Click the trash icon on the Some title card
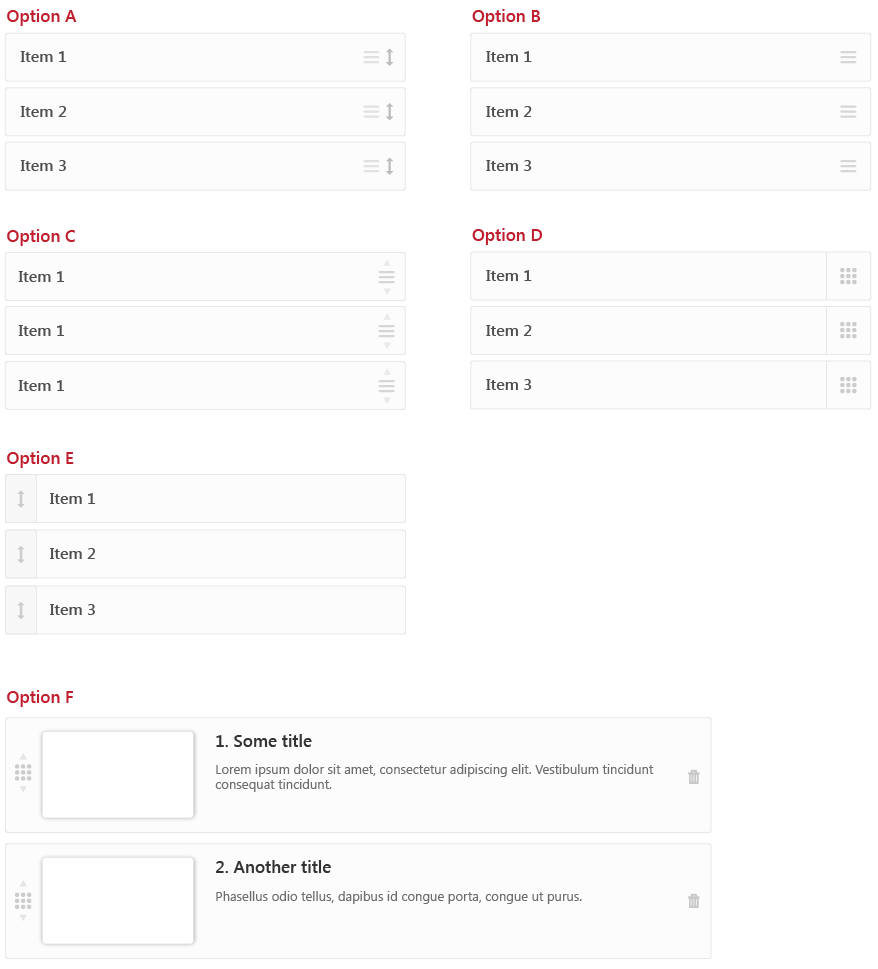The width and height of the screenshot is (878, 969). pyautogui.click(x=693, y=776)
